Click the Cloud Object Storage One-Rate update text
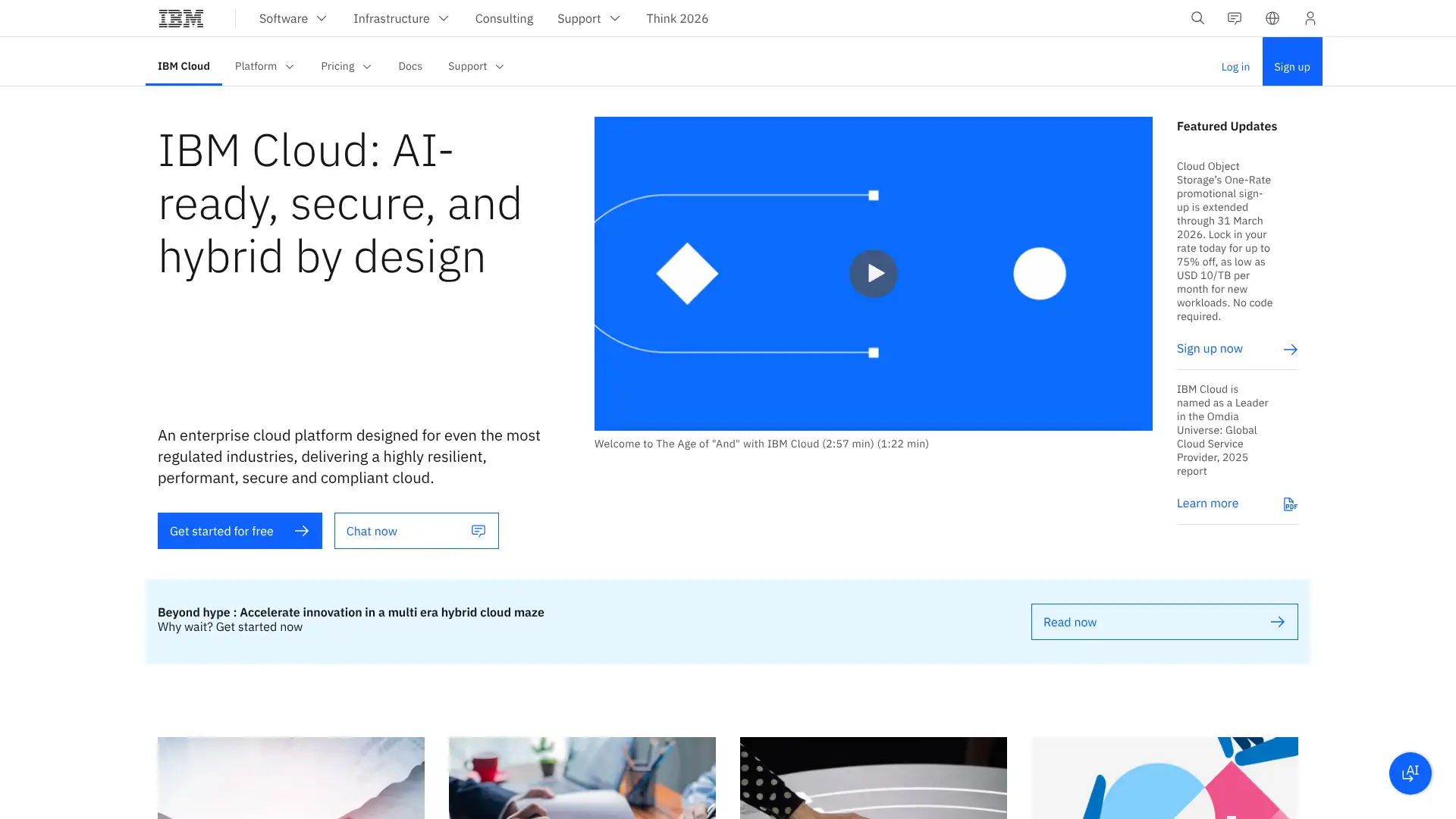1456x819 pixels. pyautogui.click(x=1225, y=241)
